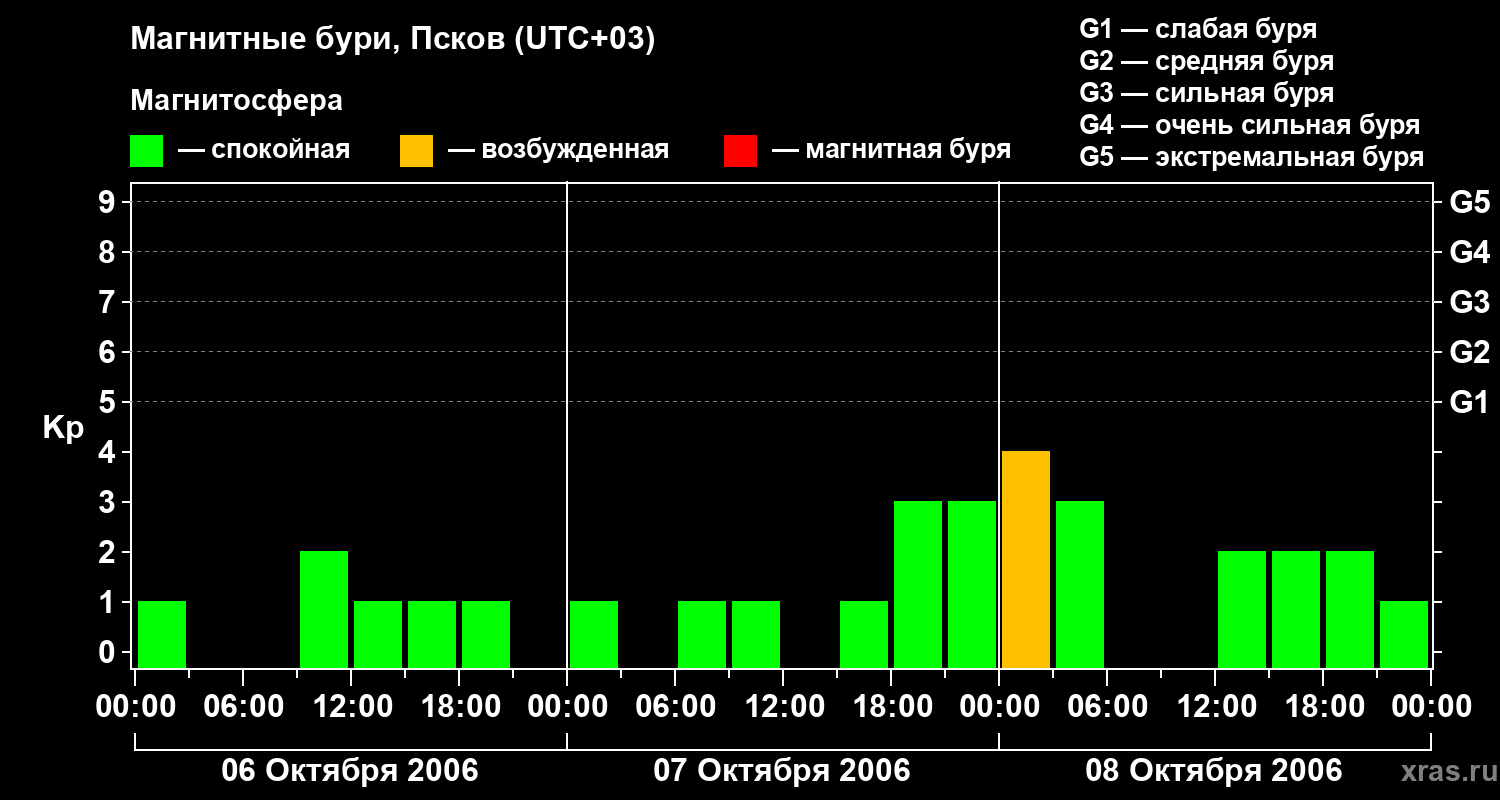Click the "00:00" label between 07 and 08 Октября

[x=999, y=707]
